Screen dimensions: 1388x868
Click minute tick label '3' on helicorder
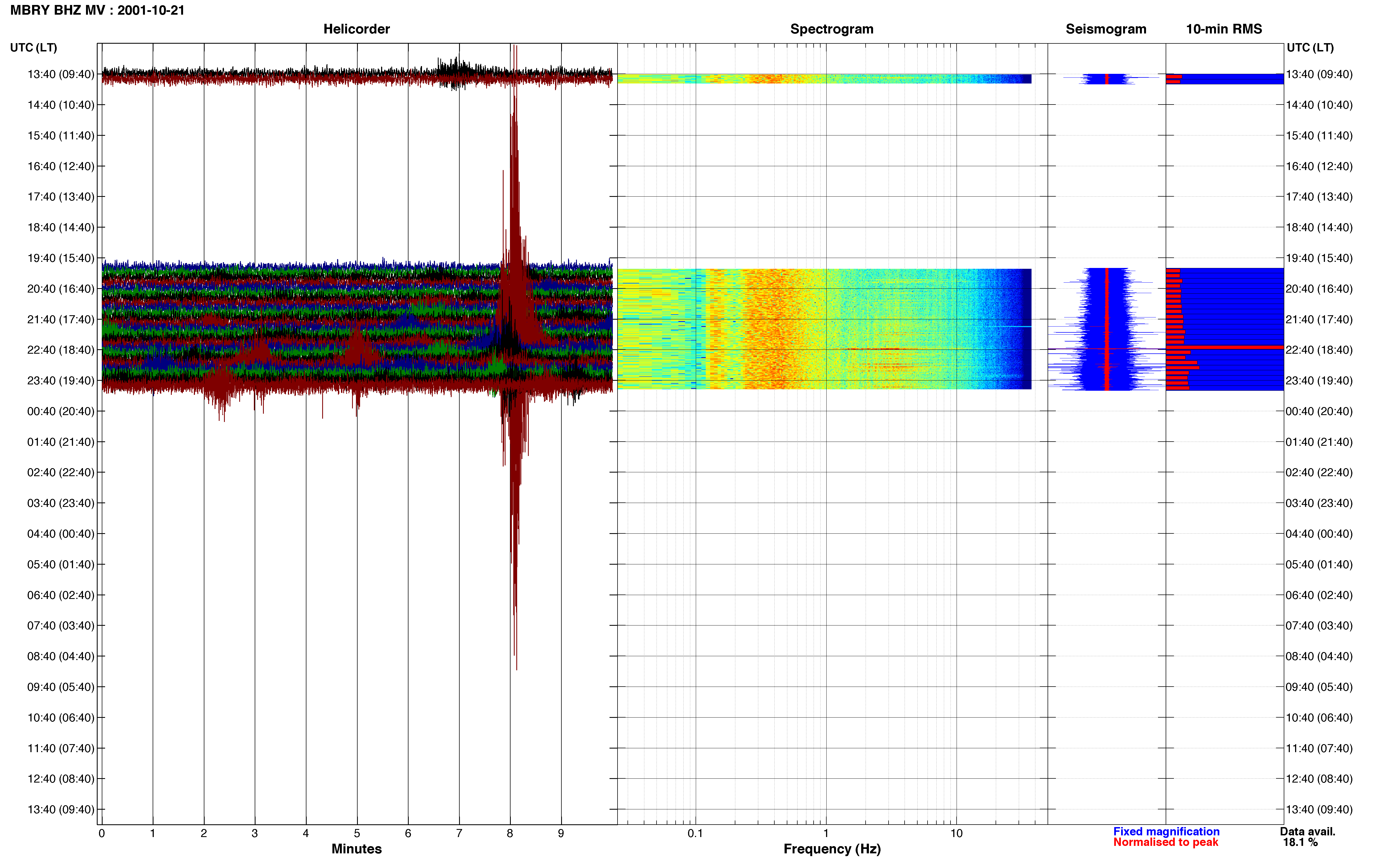[255, 833]
